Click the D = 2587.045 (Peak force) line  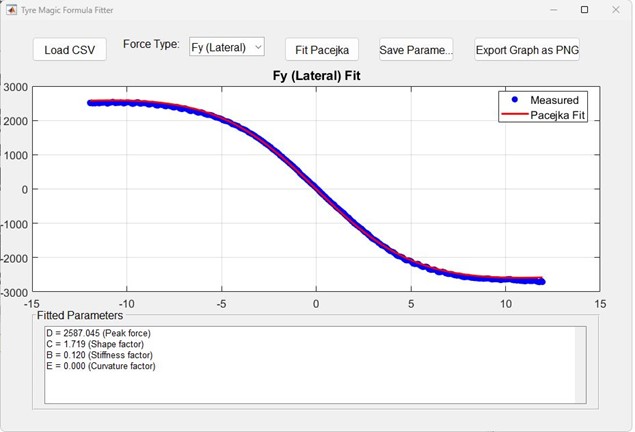tap(98, 333)
